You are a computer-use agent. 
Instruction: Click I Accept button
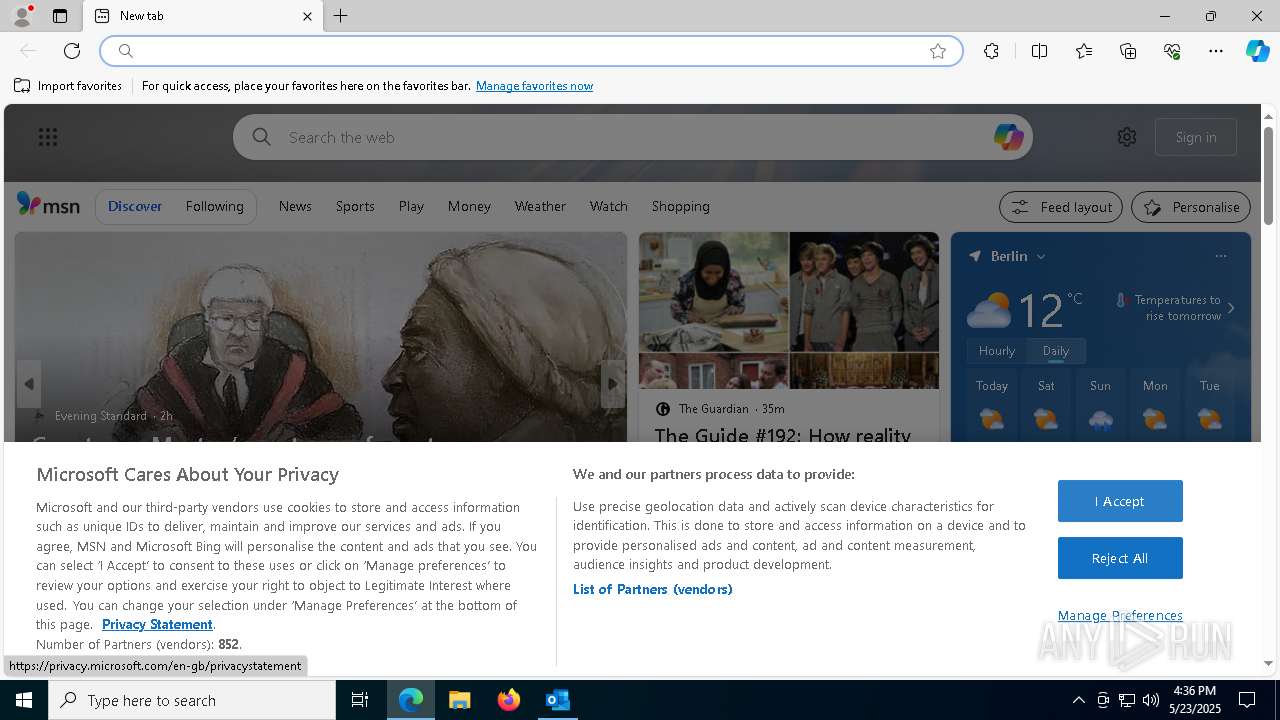click(1120, 501)
